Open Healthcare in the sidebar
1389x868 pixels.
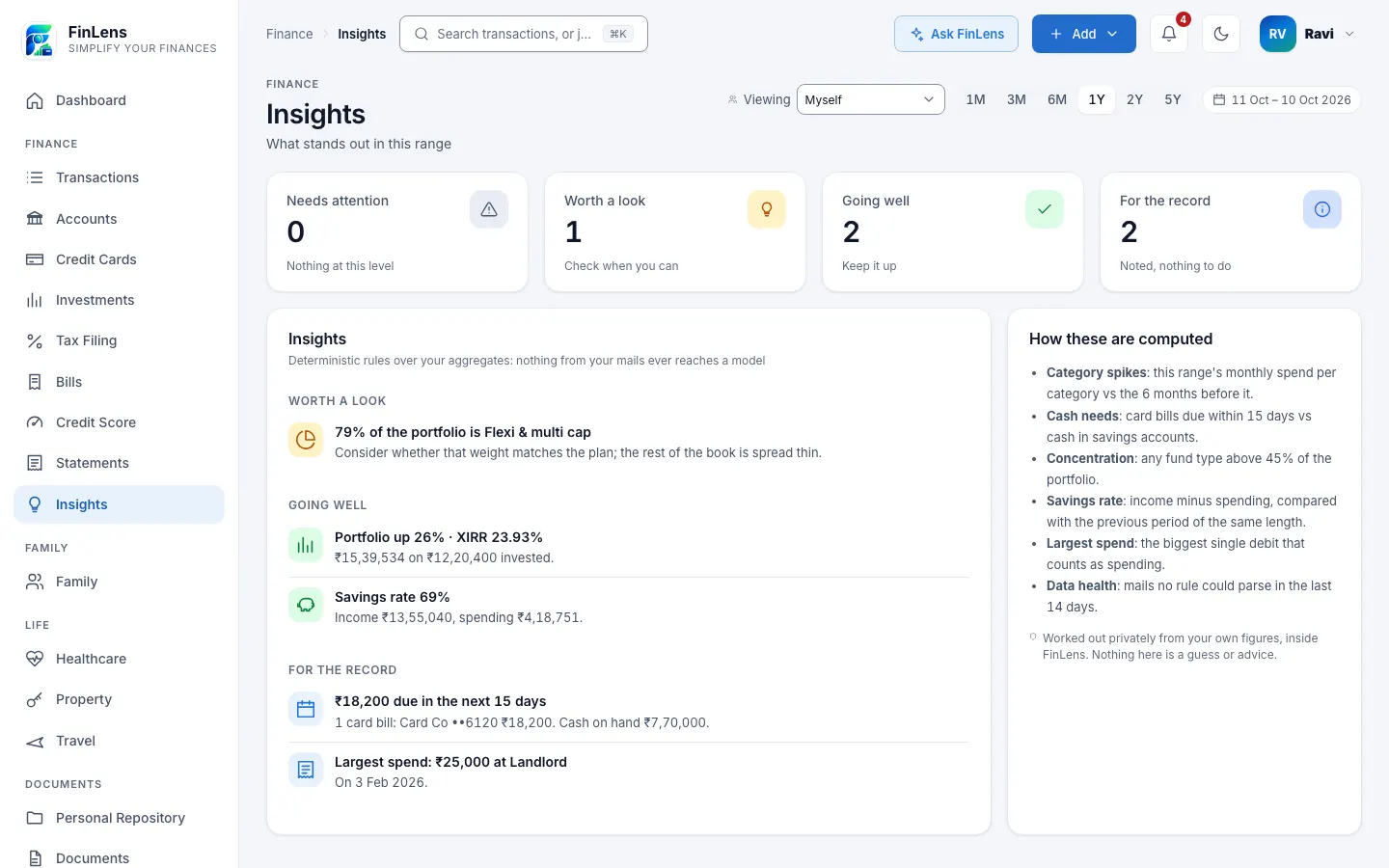(120, 659)
